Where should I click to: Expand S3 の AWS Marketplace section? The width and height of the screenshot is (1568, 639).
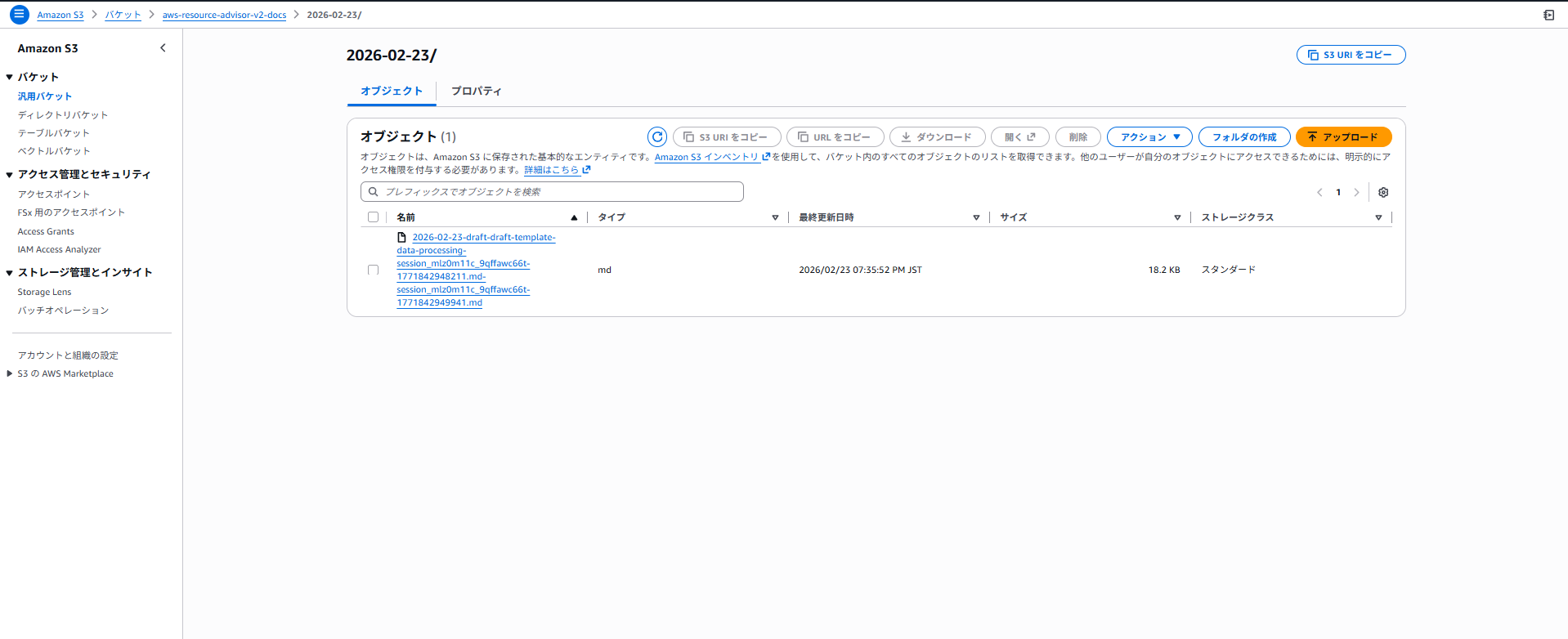tap(10, 373)
